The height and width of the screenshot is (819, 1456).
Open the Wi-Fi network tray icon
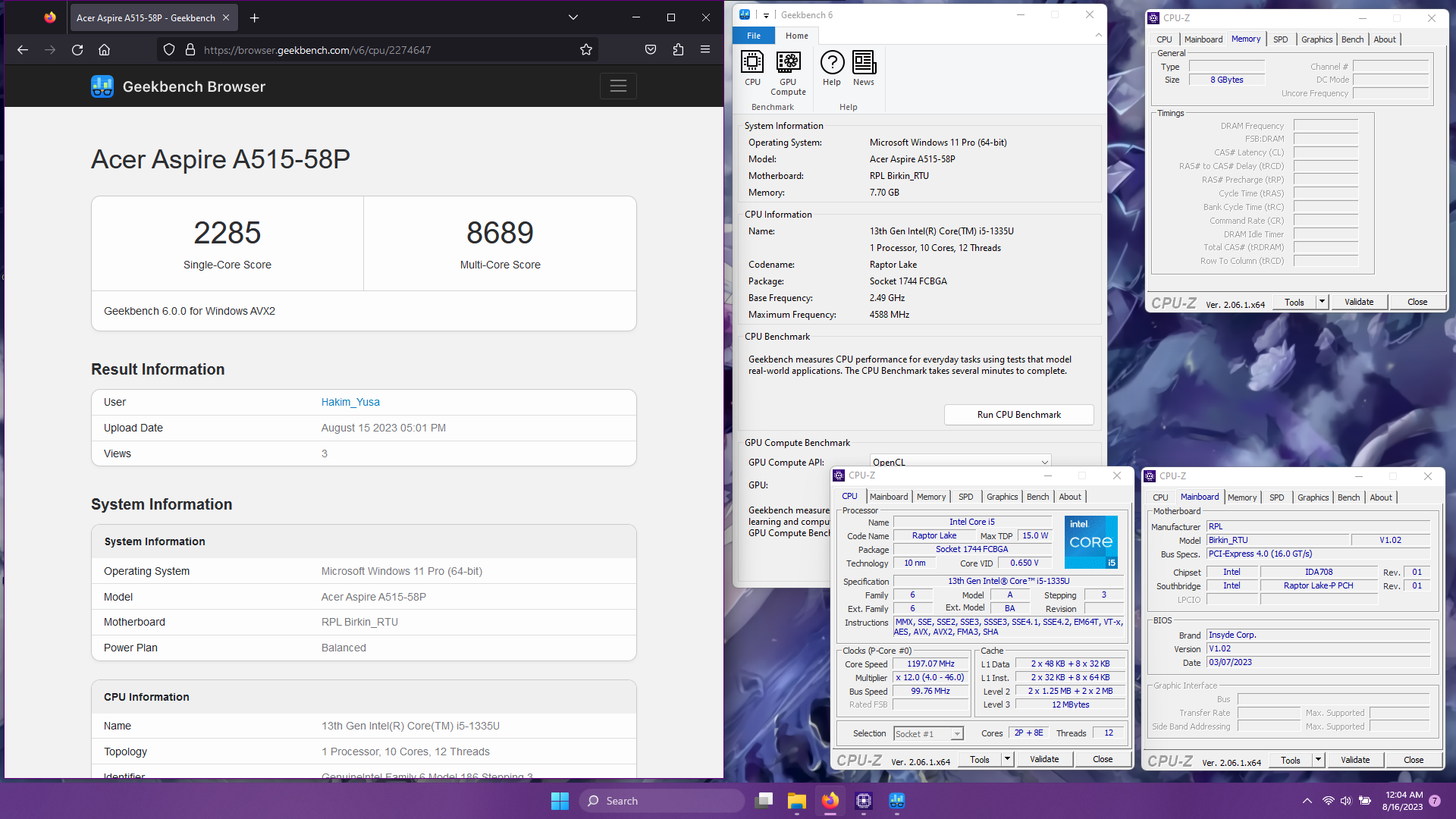coord(1329,801)
